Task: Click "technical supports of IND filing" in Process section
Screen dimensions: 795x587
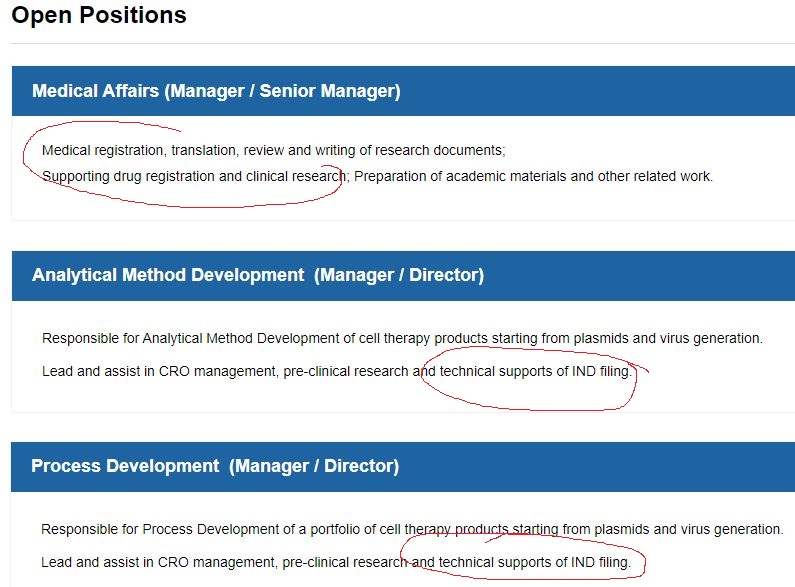Action: (534, 562)
